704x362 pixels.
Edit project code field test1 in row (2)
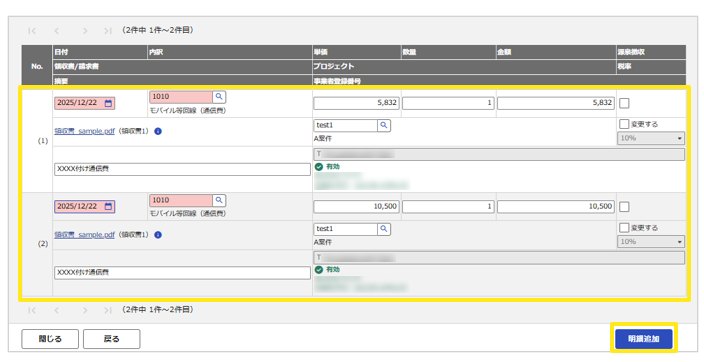coord(346,229)
